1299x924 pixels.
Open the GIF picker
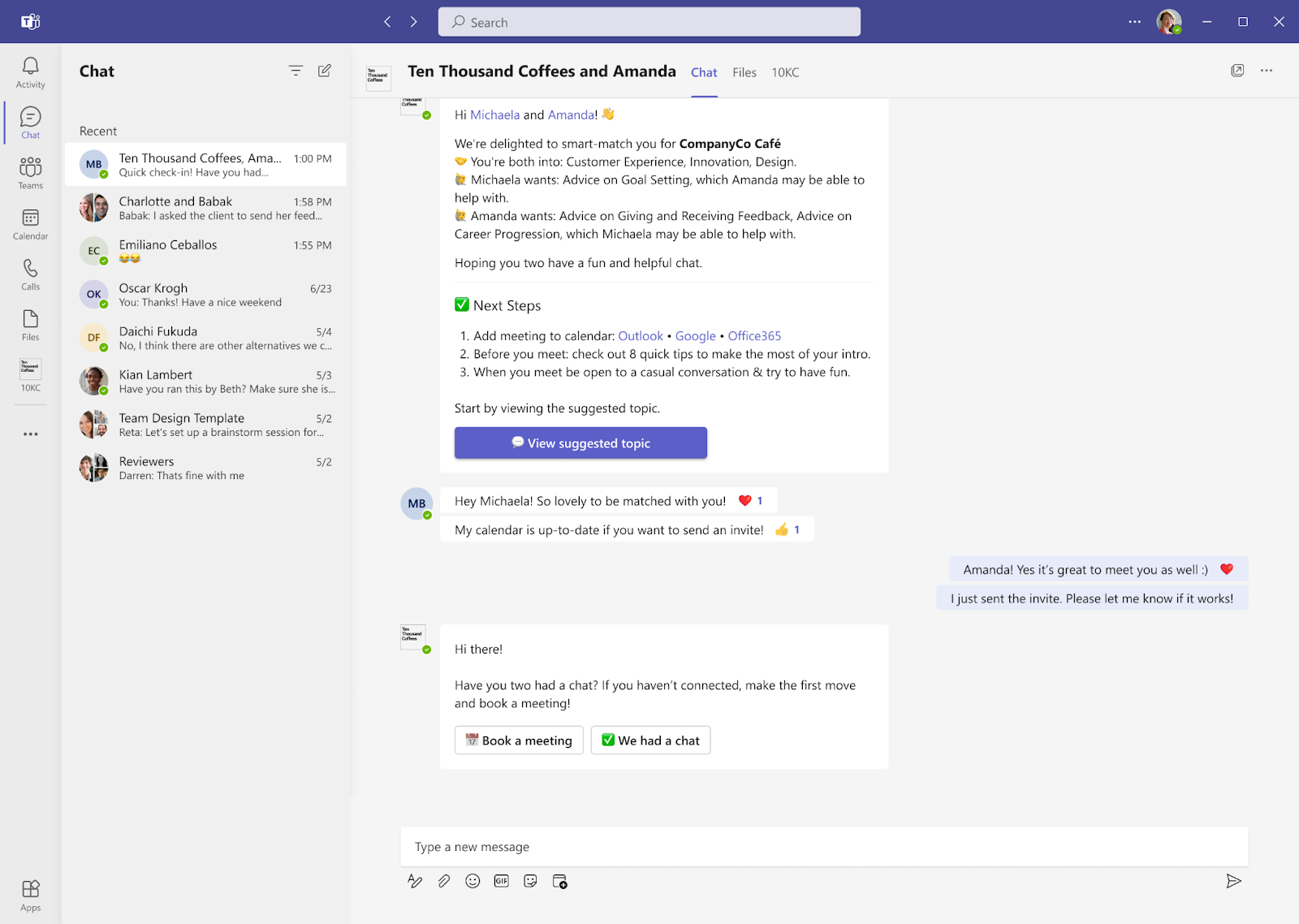tap(502, 881)
